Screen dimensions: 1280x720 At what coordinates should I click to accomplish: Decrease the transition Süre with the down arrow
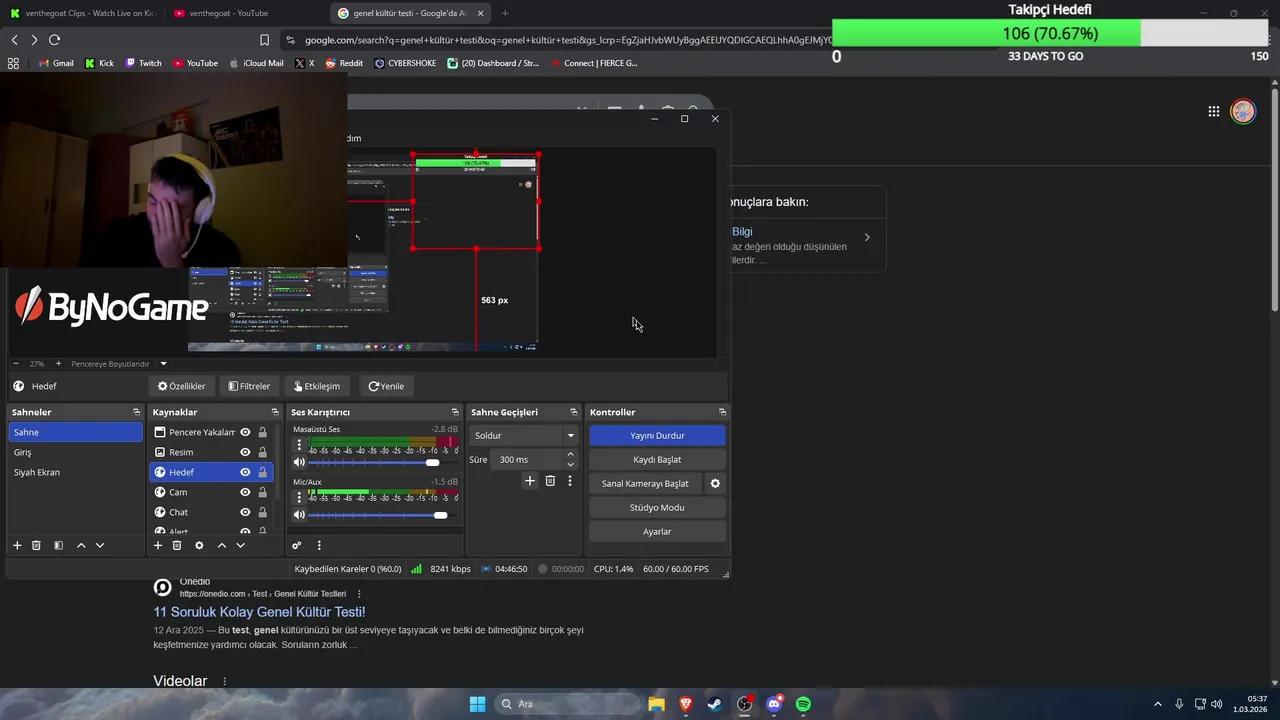click(x=571, y=465)
